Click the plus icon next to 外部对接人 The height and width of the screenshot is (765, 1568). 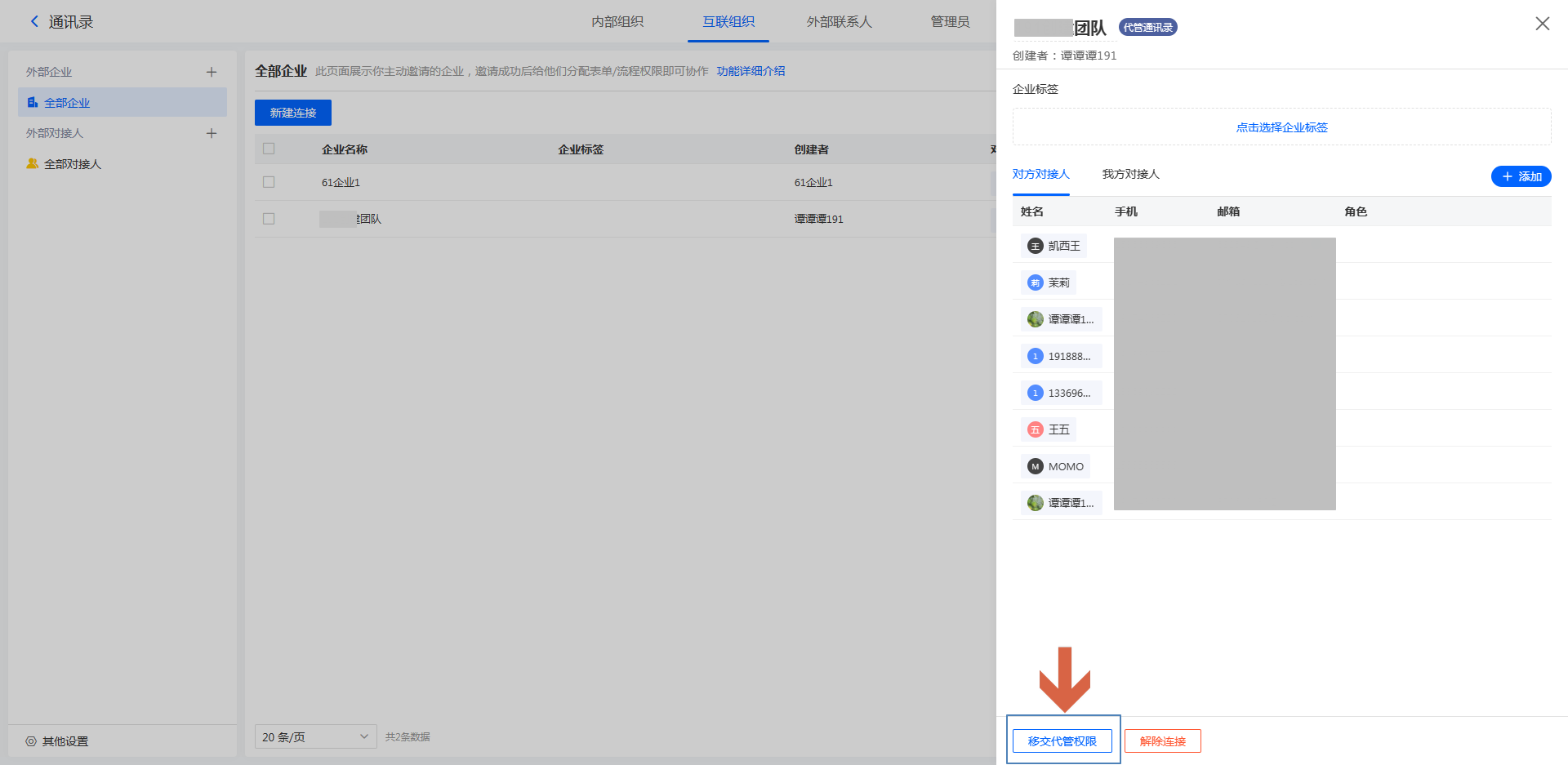(x=212, y=133)
